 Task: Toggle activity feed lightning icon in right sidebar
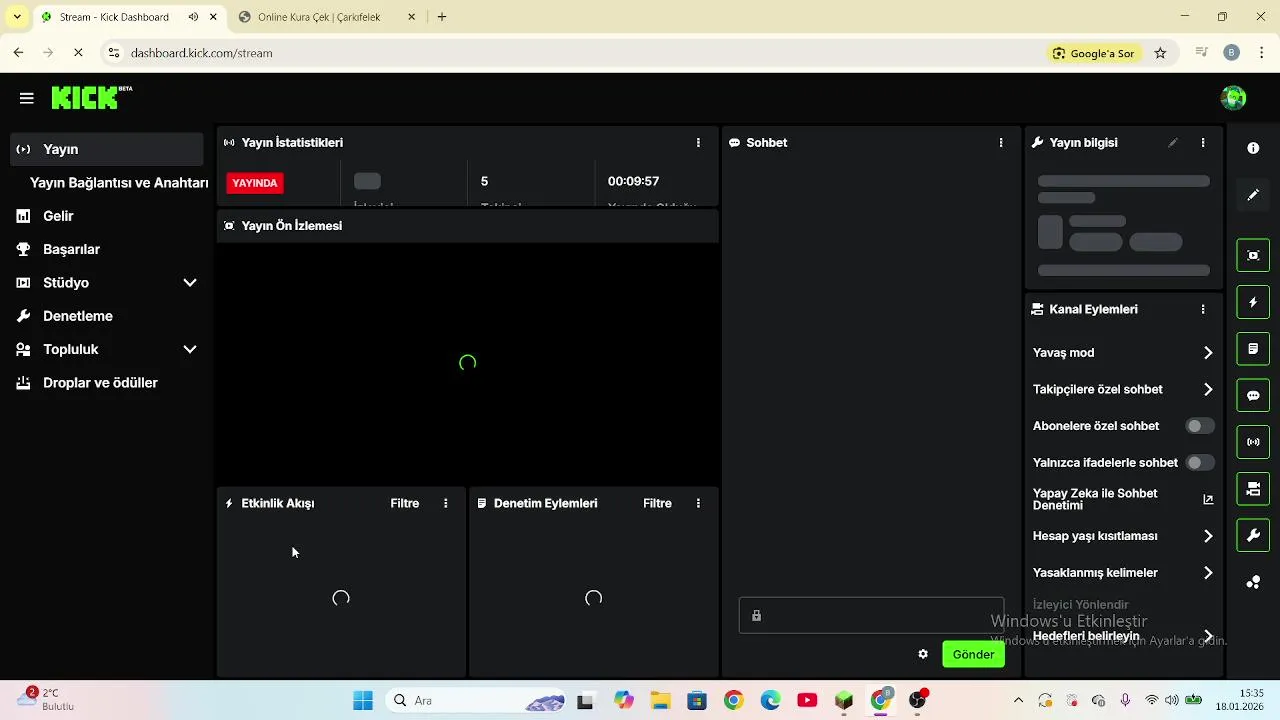1253,302
